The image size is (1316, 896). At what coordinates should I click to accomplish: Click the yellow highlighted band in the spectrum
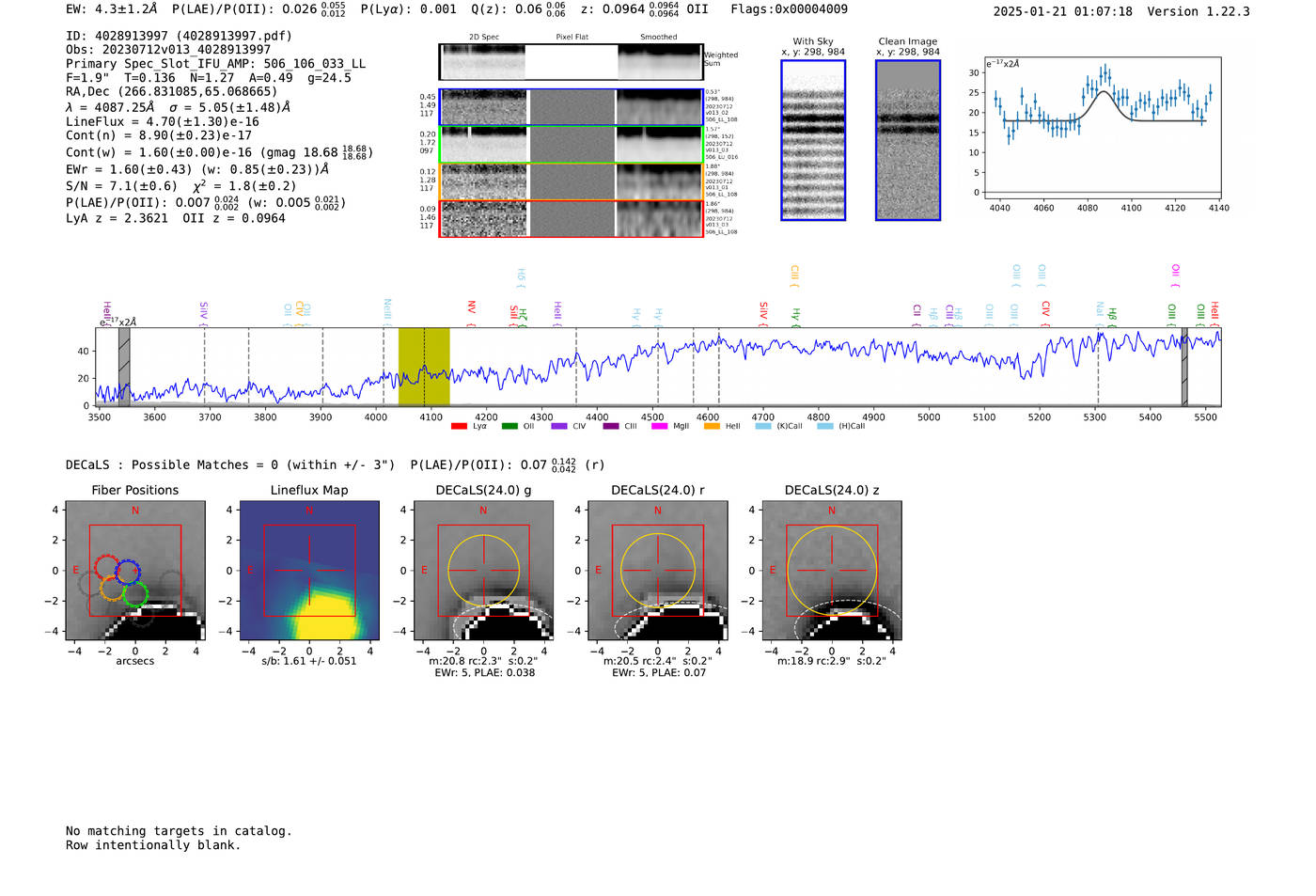pyautogui.click(x=424, y=367)
